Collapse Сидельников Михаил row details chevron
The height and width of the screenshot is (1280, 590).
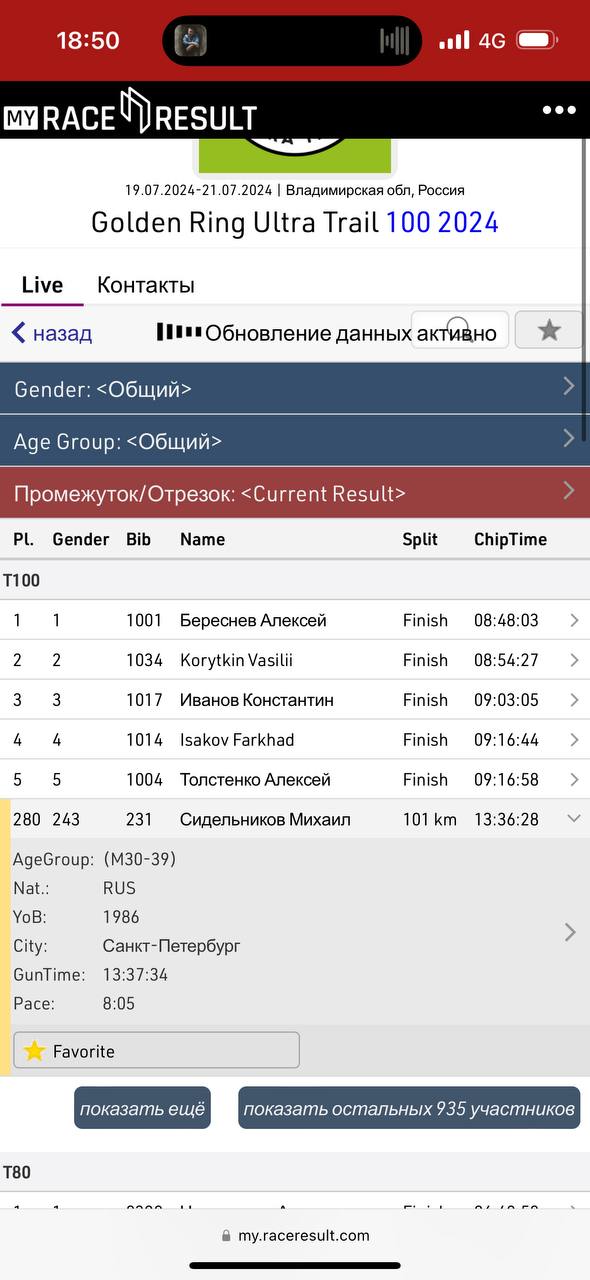[x=573, y=819]
